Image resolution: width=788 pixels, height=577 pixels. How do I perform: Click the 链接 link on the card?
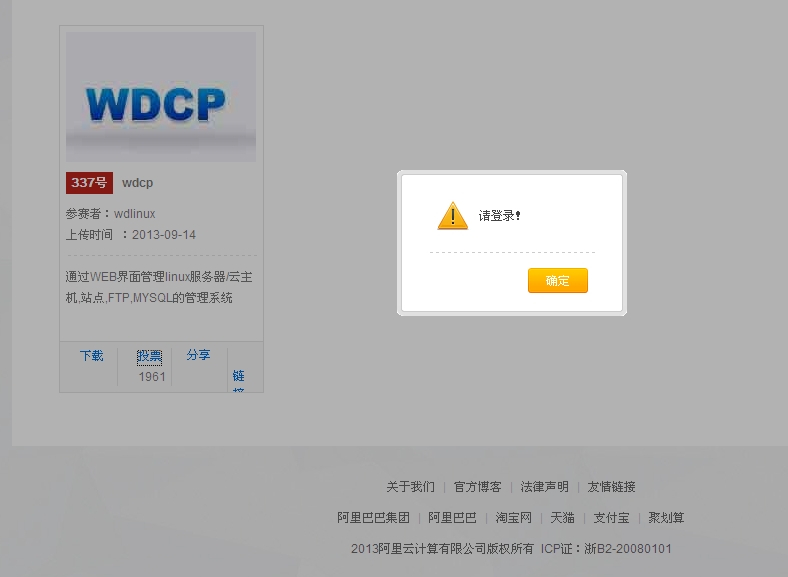tap(238, 377)
